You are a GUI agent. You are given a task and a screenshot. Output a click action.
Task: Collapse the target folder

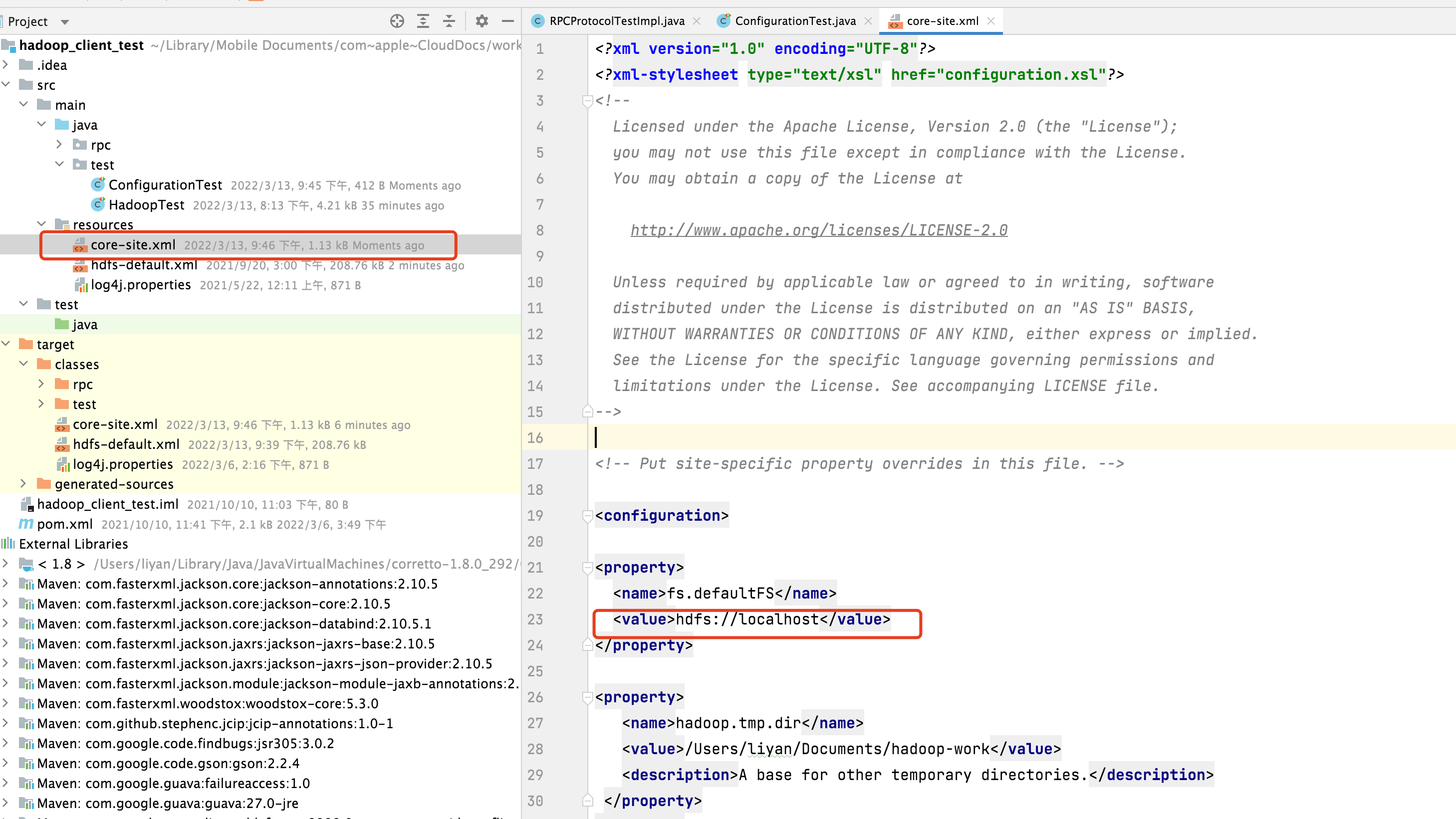click(5, 344)
